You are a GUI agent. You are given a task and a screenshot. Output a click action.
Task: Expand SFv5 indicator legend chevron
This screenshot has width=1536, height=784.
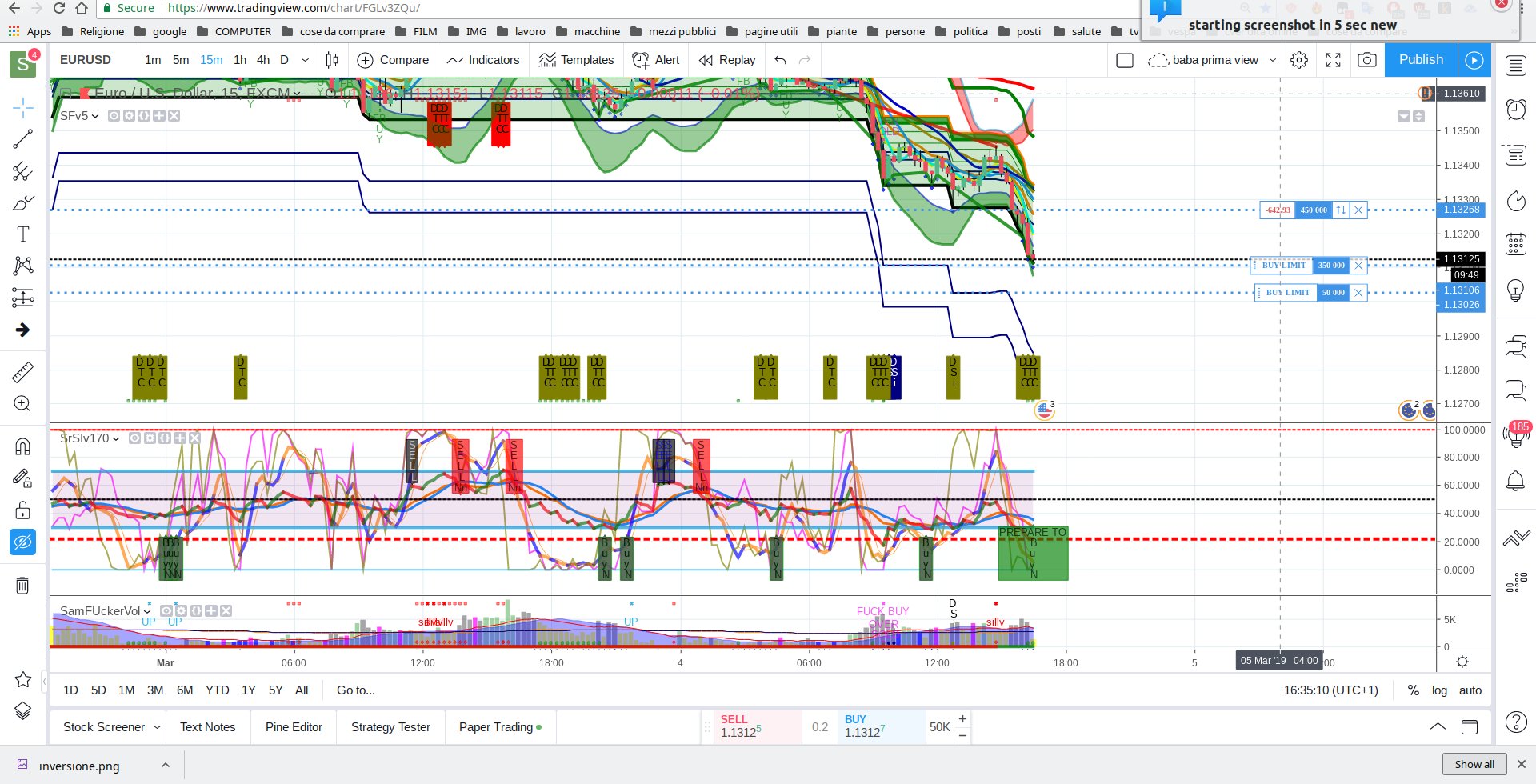click(x=95, y=116)
